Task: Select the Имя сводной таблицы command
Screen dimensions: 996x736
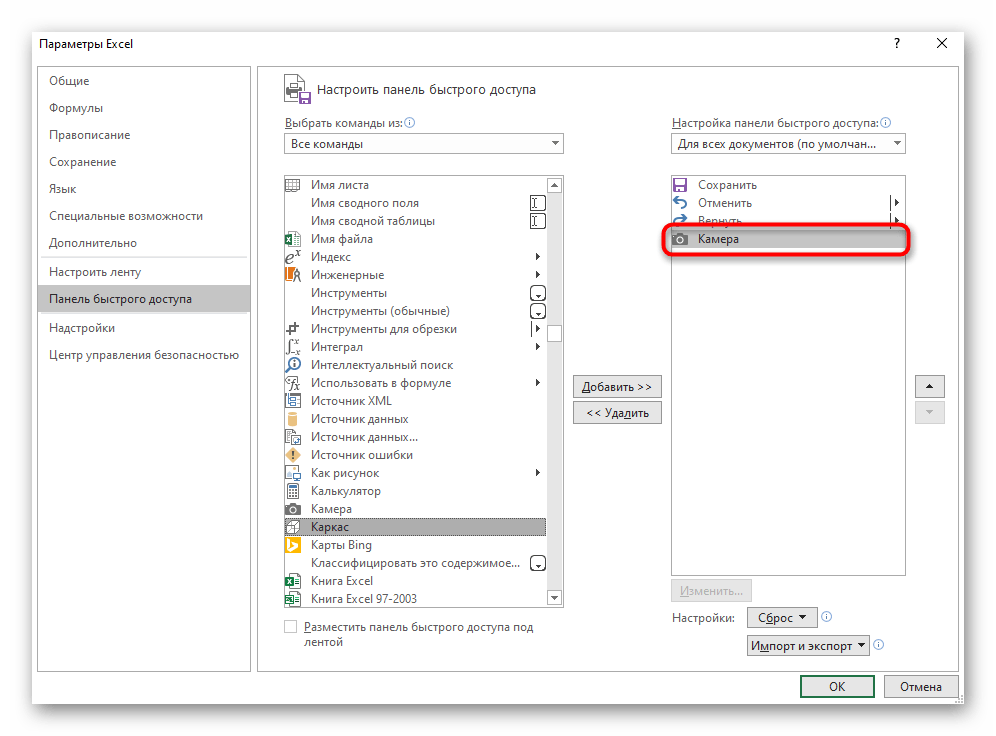Action: point(415,221)
